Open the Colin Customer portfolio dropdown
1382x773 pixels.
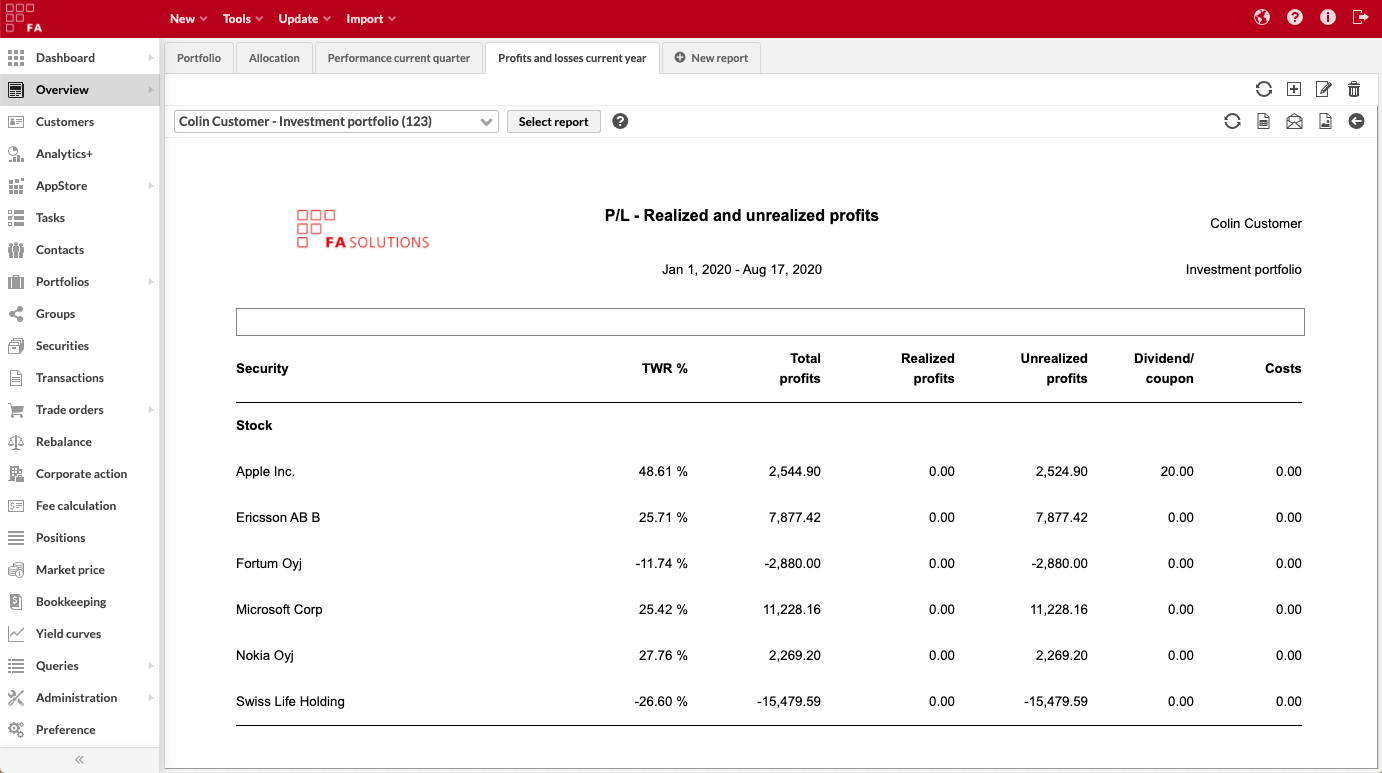336,122
